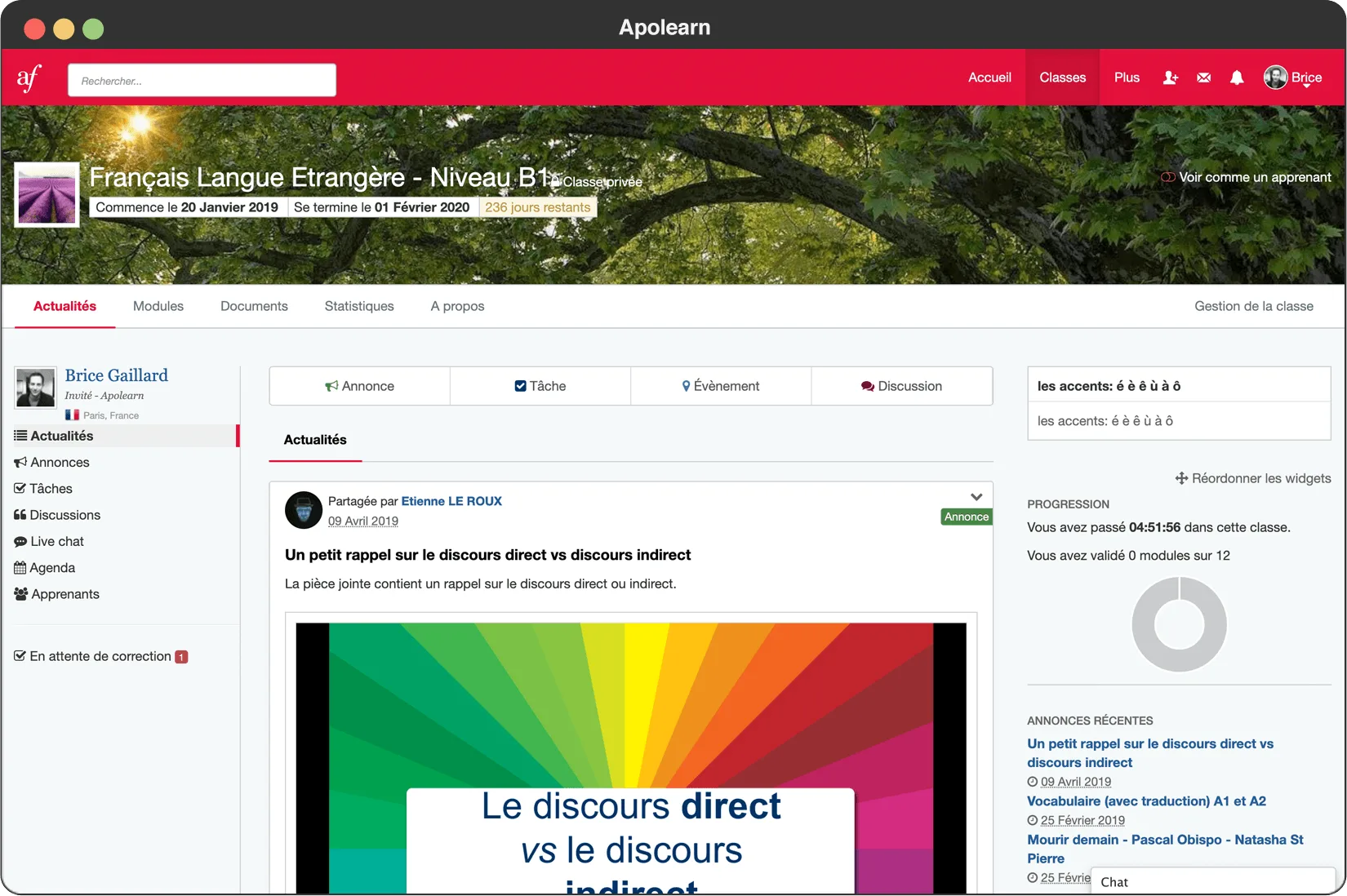
Task: Click the chat bubble icon beside Live chat
Action: pyautogui.click(x=20, y=541)
